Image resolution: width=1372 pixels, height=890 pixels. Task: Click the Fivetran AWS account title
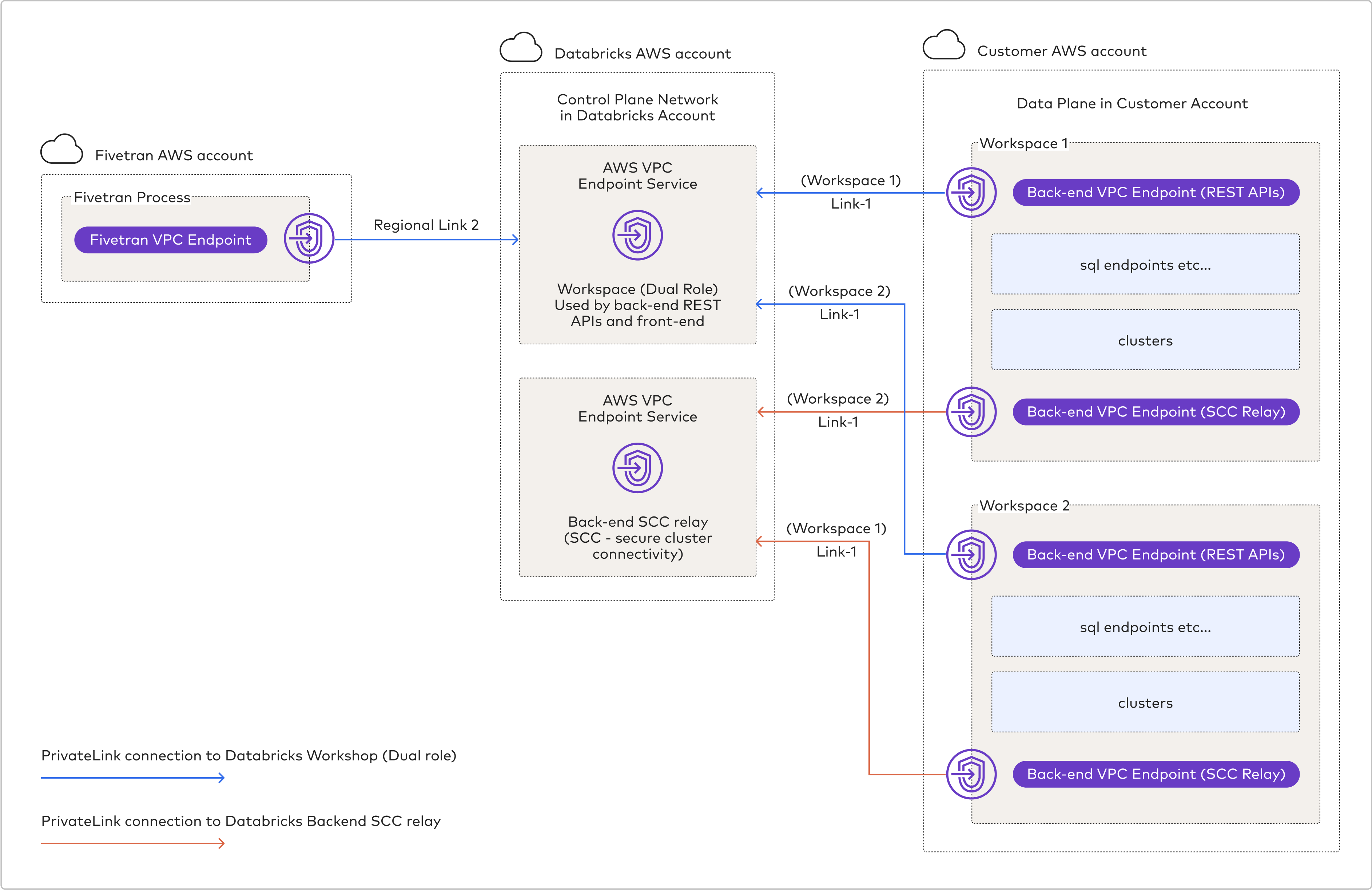click(174, 155)
